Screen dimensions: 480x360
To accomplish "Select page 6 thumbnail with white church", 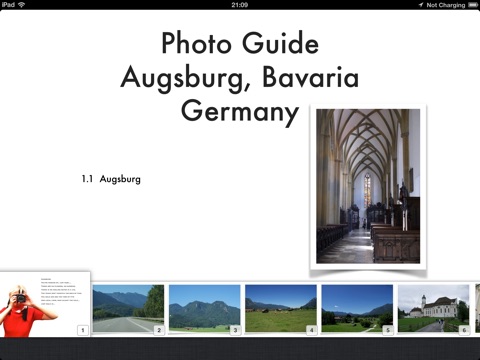I will coord(433,308).
